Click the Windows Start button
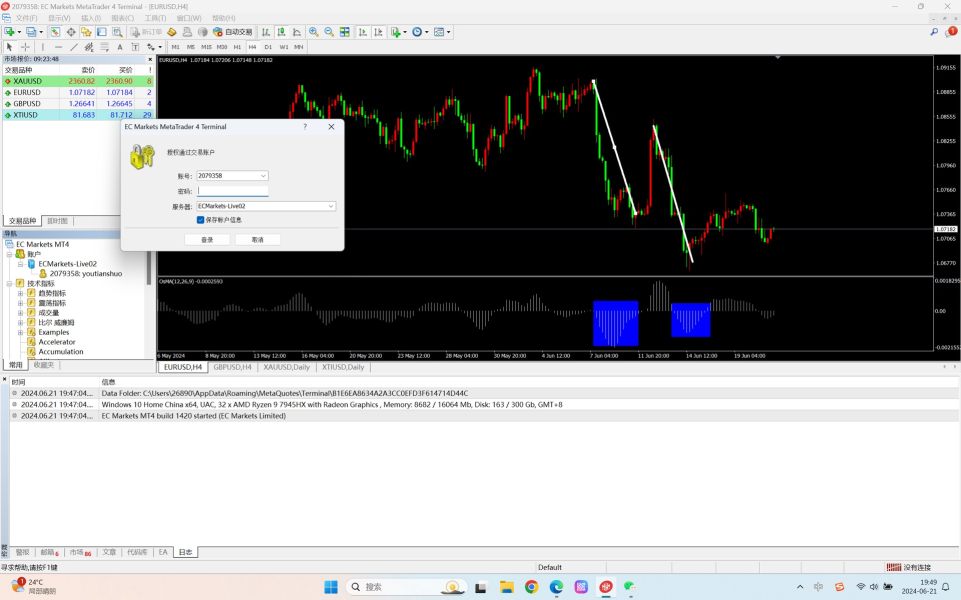 coord(331,587)
